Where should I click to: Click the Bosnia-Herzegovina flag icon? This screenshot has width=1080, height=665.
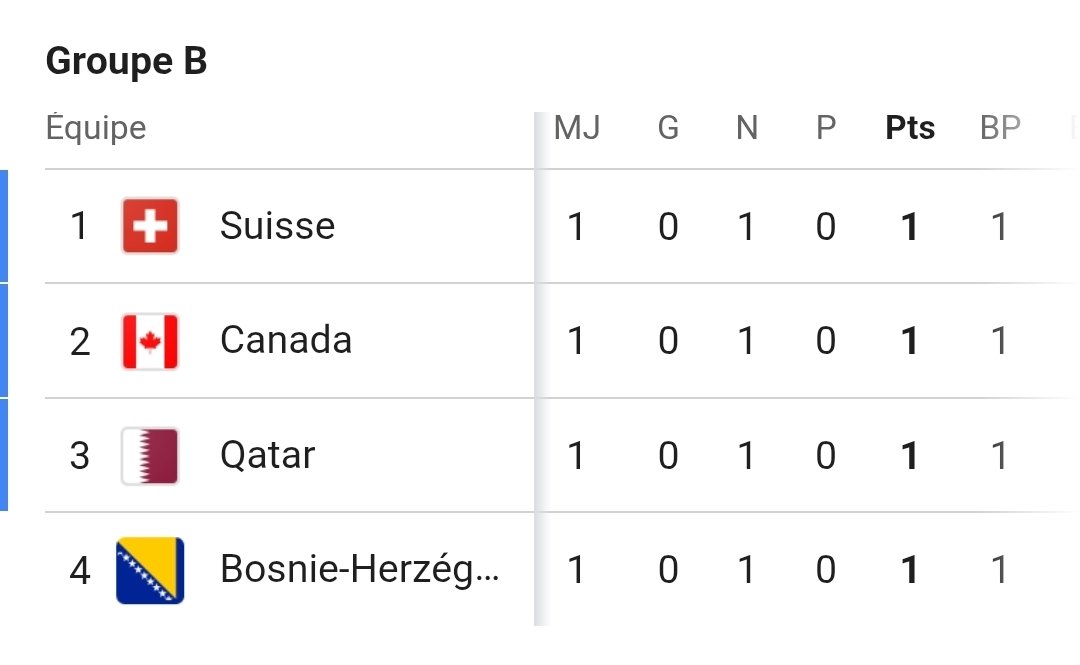(x=150, y=571)
